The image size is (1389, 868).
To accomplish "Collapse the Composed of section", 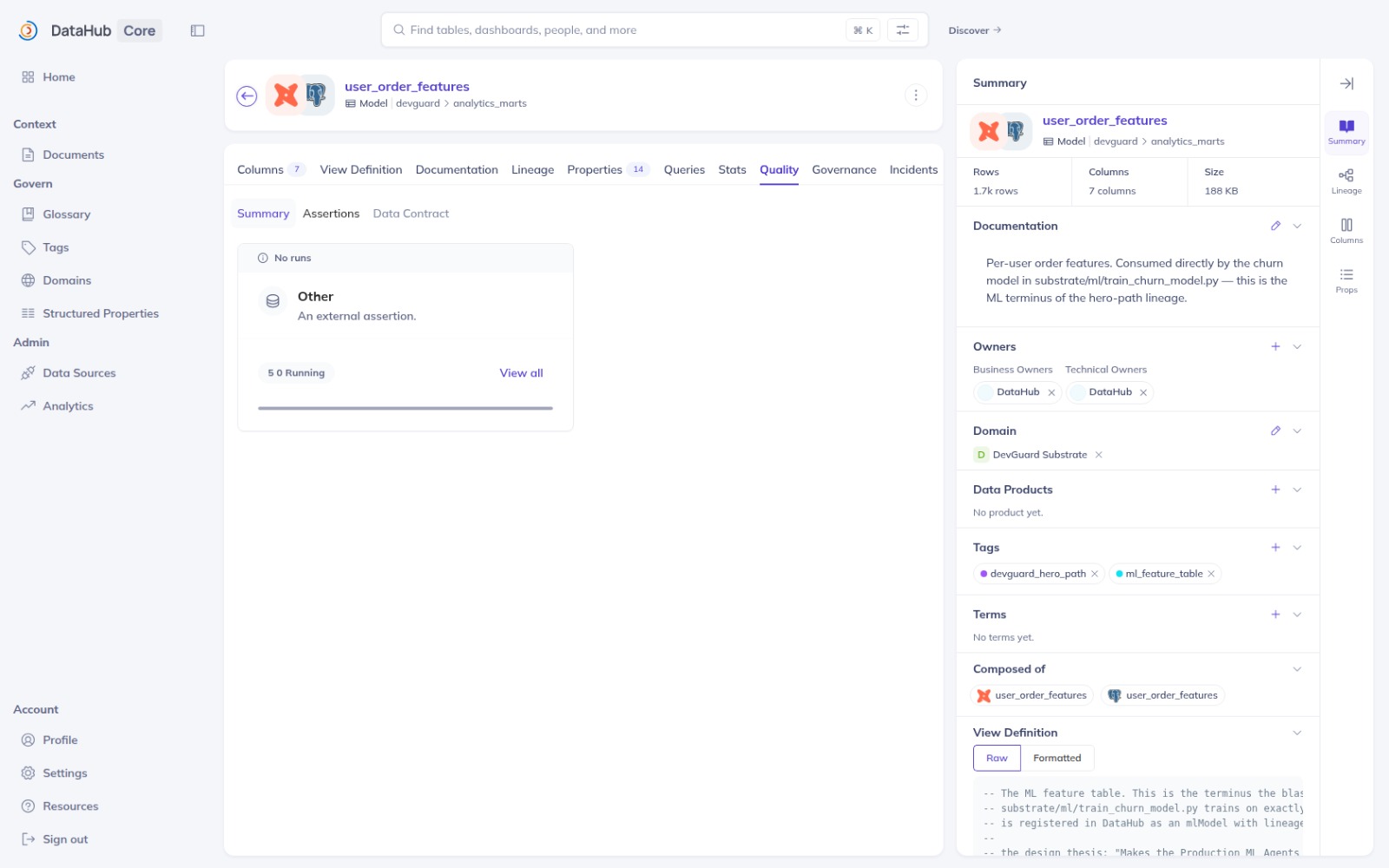I will coord(1297,669).
